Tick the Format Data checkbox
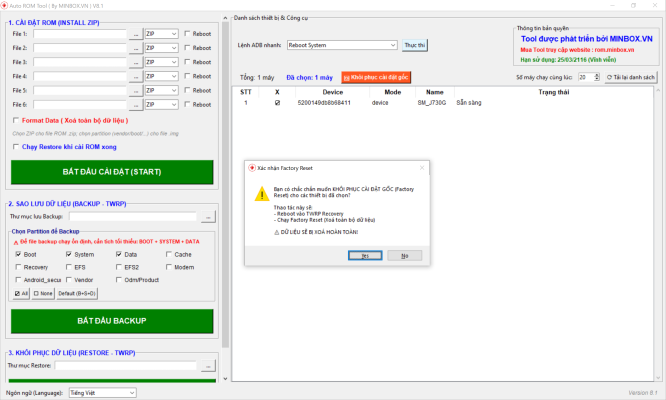Screen dimensions: 666x400 pos(15,119)
